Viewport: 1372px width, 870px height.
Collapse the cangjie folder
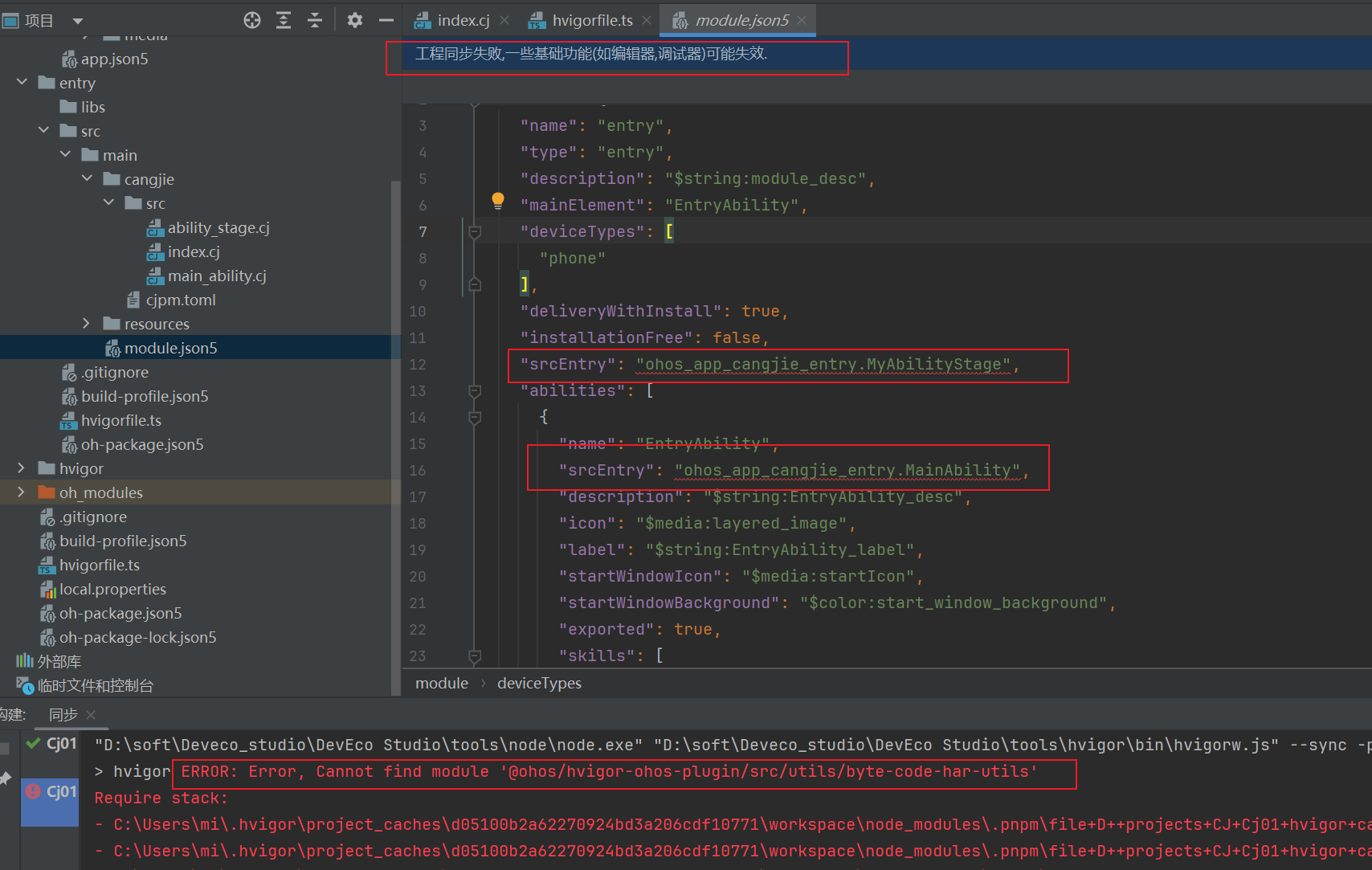click(88, 179)
